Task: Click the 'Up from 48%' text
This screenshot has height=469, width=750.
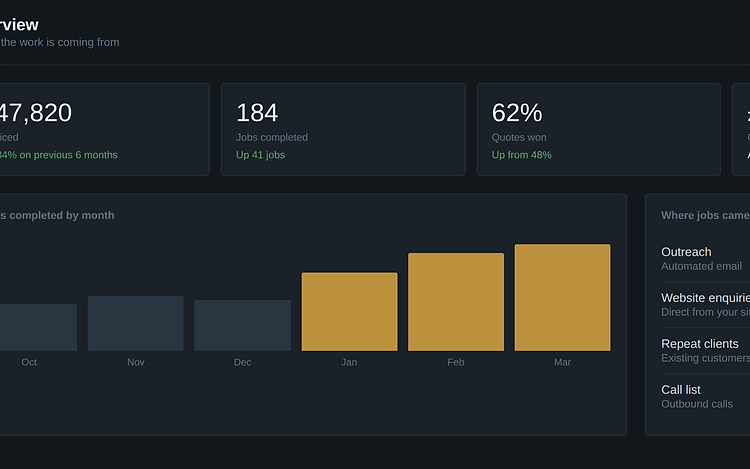Action: 521,155
